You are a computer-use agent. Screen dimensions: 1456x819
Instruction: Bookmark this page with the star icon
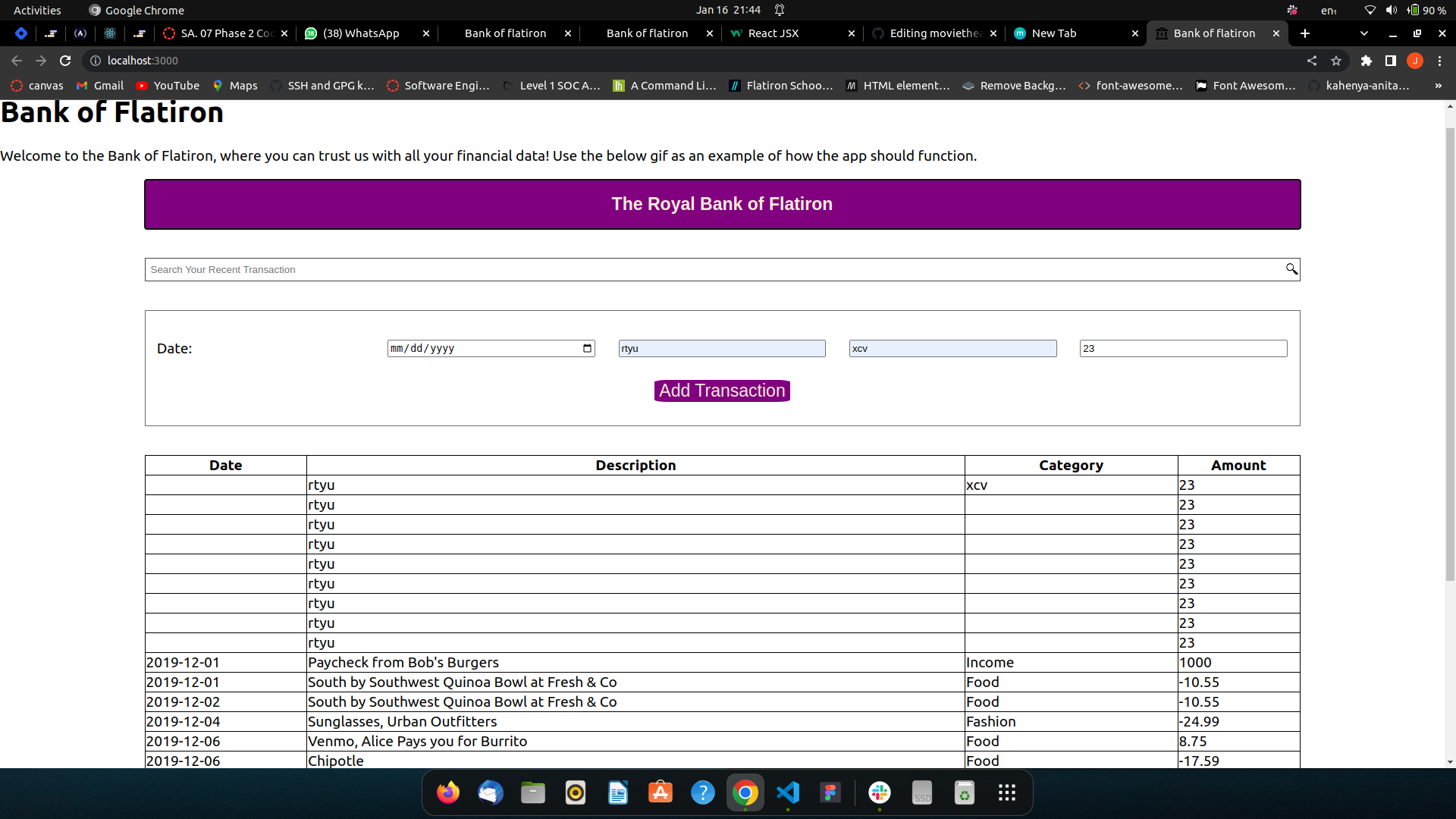click(x=1336, y=61)
